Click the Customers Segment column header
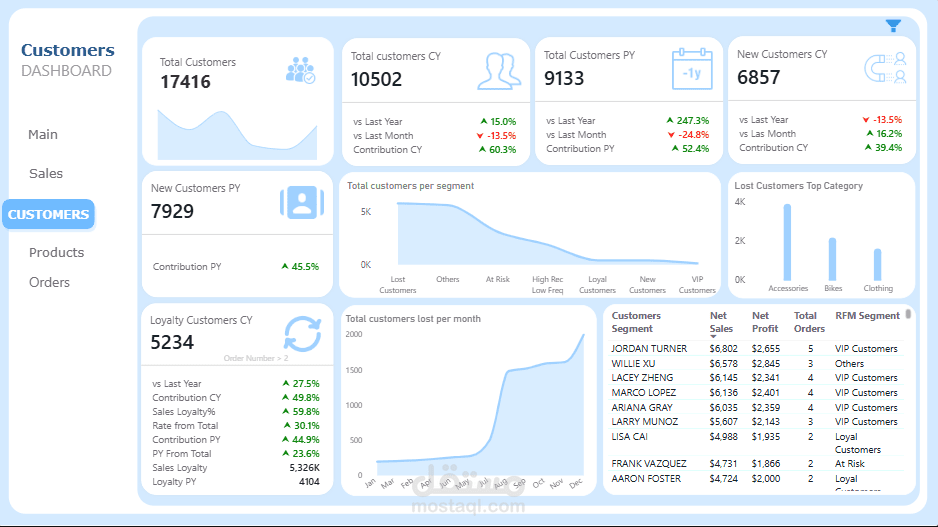Viewport: 938px width, 527px height. [636, 322]
